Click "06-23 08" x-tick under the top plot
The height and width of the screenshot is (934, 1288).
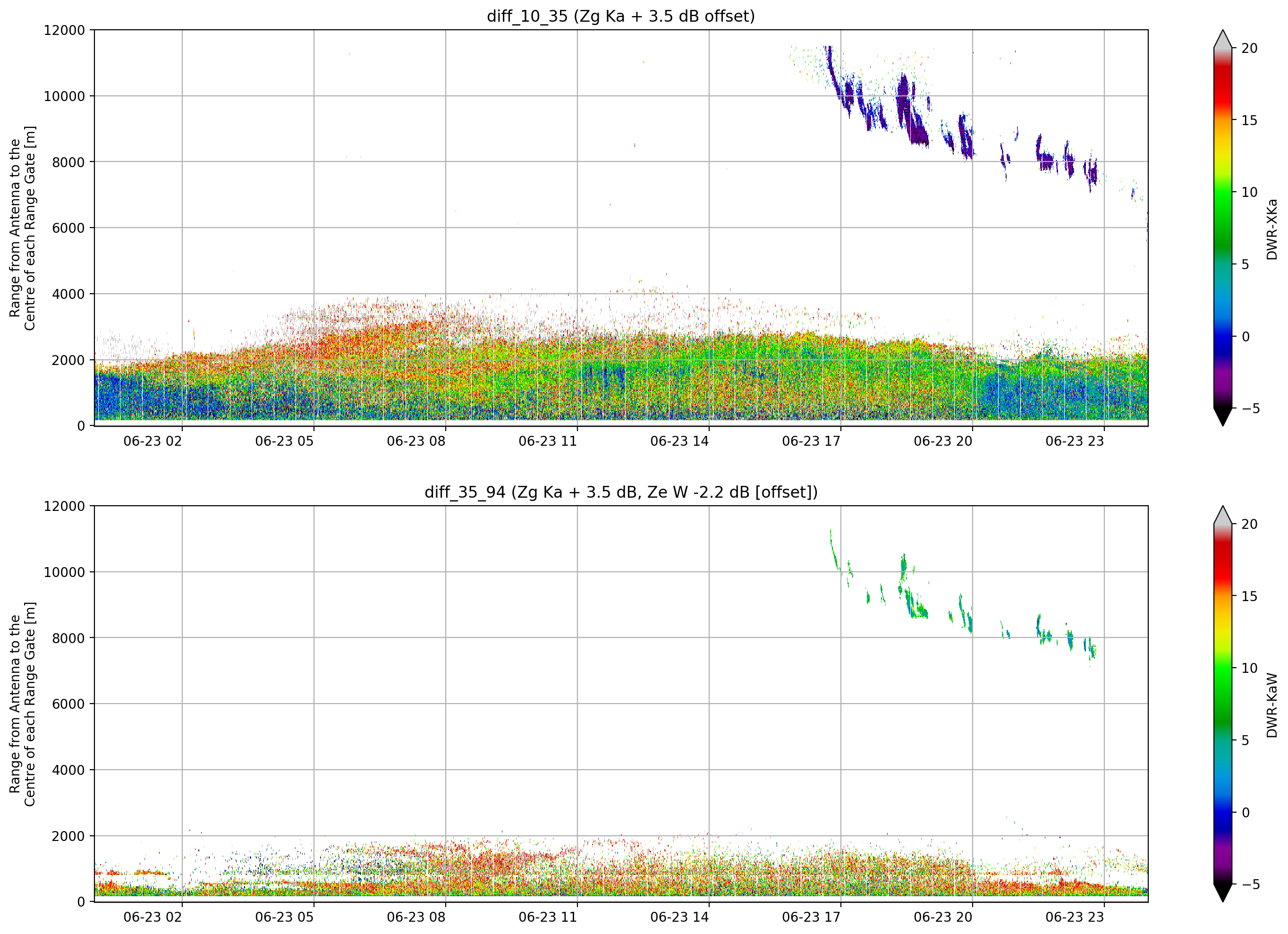point(416,442)
